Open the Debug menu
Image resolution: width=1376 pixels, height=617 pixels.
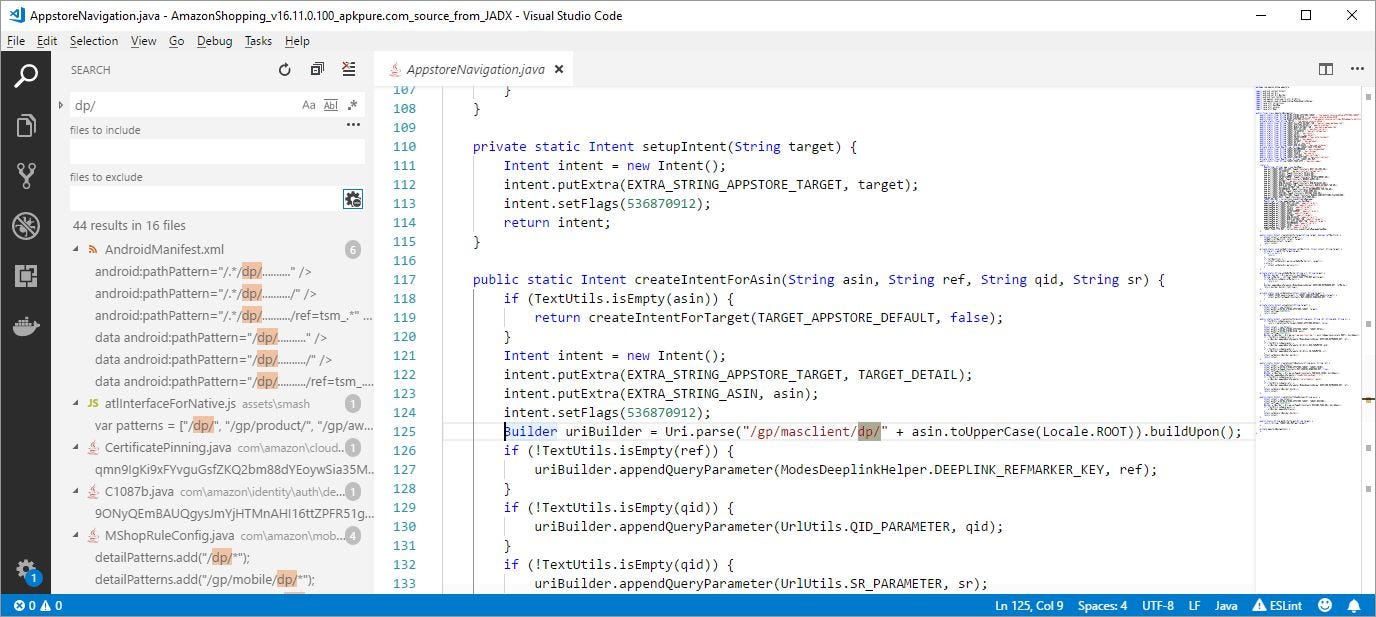pyautogui.click(x=215, y=41)
